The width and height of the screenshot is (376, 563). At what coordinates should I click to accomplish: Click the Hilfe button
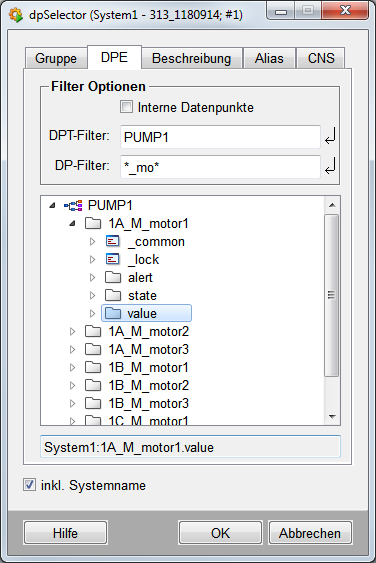tap(65, 533)
